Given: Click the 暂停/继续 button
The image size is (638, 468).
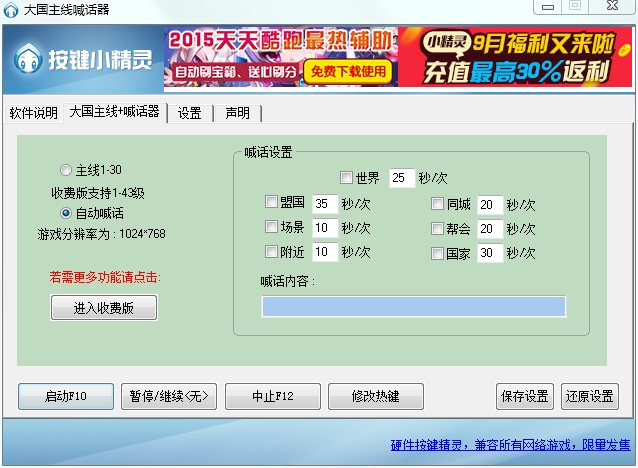Looking at the screenshot, I should coord(169,396).
